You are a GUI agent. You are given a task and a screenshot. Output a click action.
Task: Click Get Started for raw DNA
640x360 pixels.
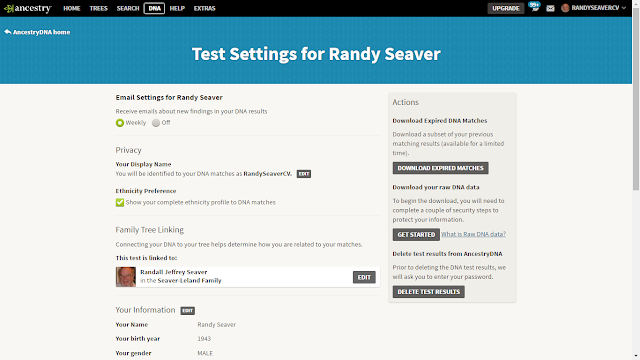click(x=416, y=235)
